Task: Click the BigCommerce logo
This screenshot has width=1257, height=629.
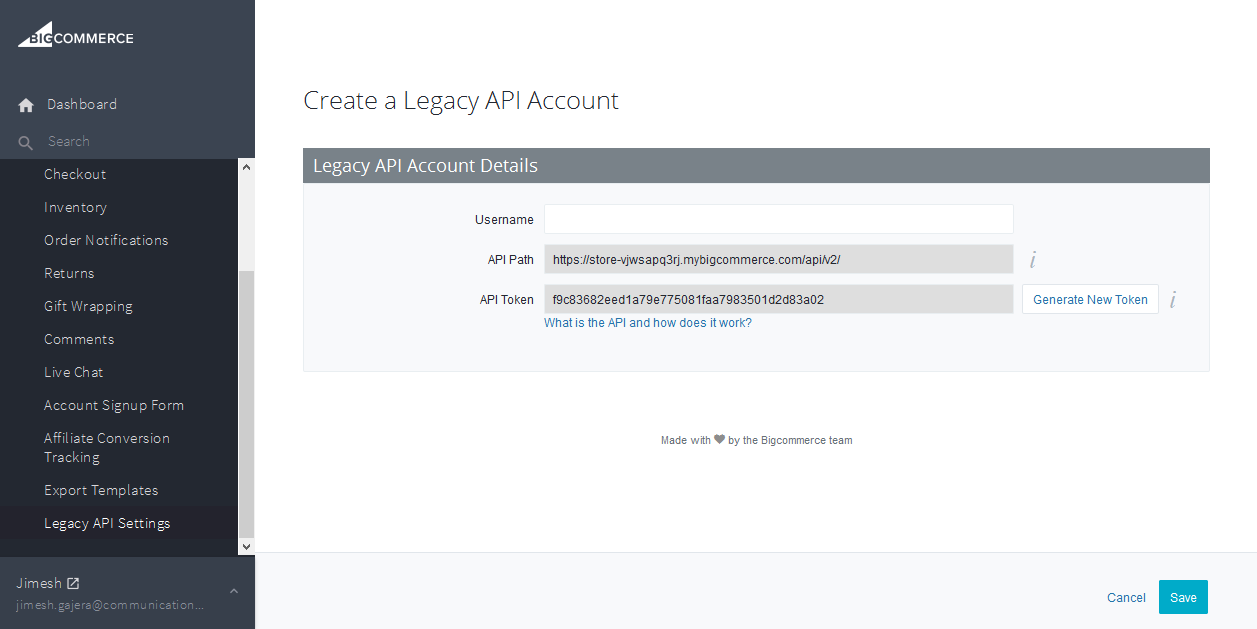Action: [x=76, y=35]
